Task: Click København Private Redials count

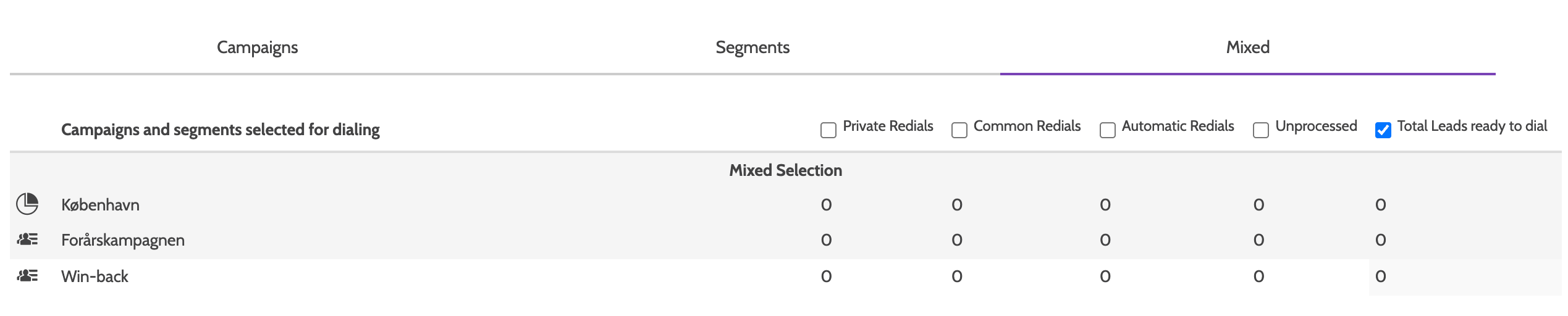Action: [x=826, y=205]
